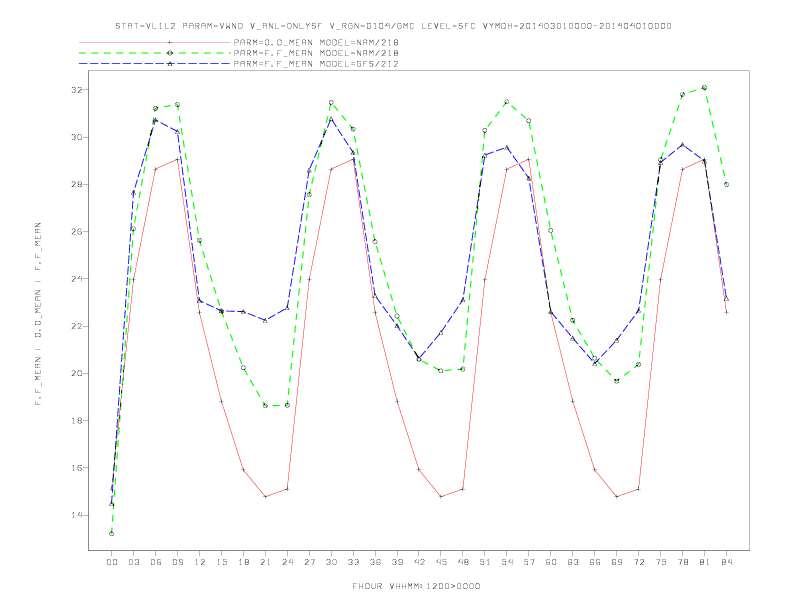Click y-axis tick value 20
The height and width of the screenshot is (612, 792).
pos(76,373)
